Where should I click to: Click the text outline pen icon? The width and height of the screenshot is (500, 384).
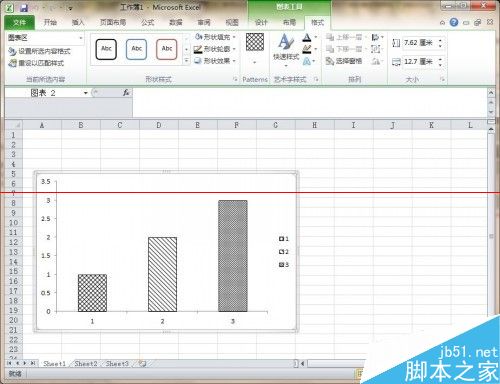pos(307,49)
